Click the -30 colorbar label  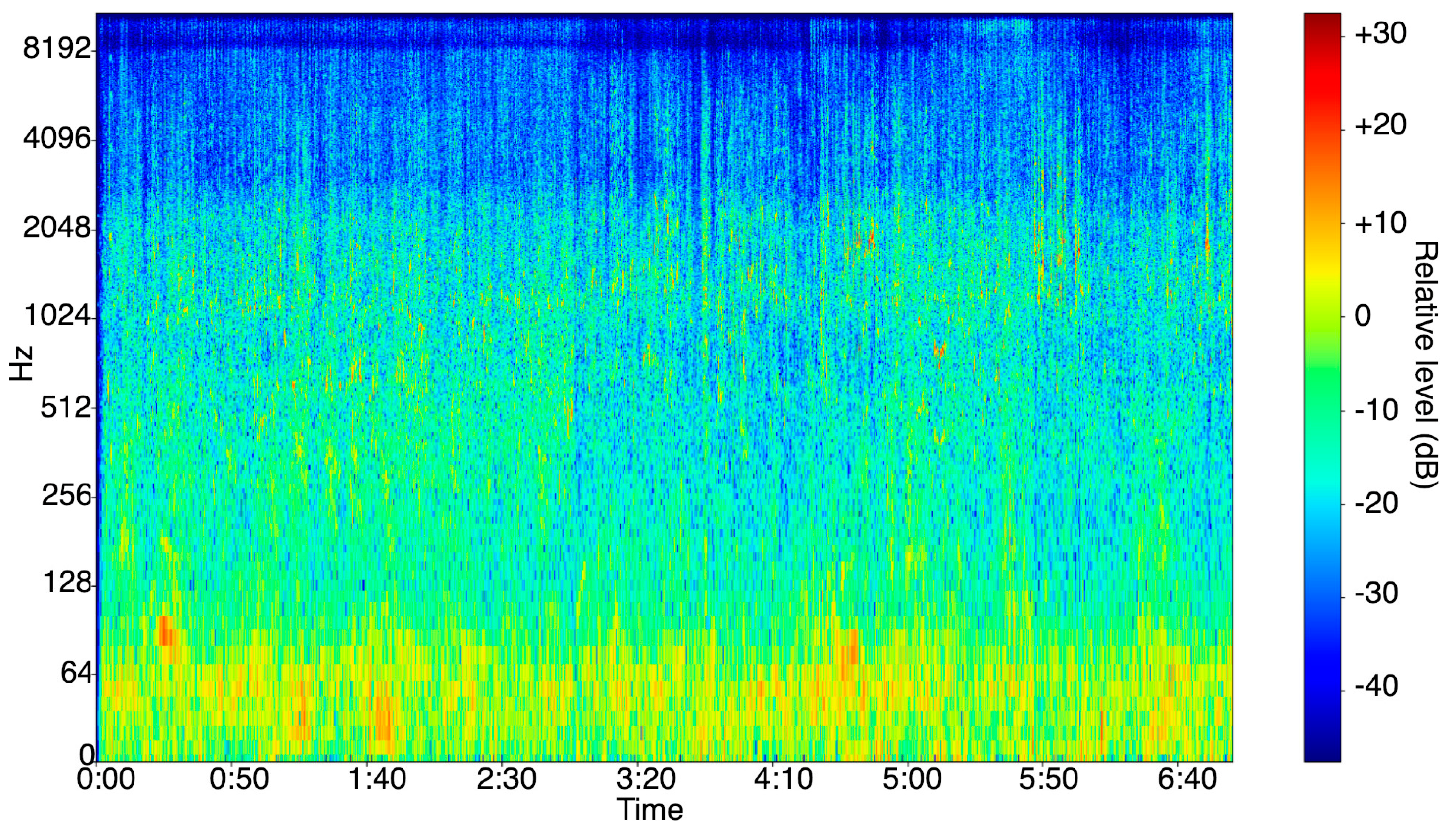point(1377,593)
